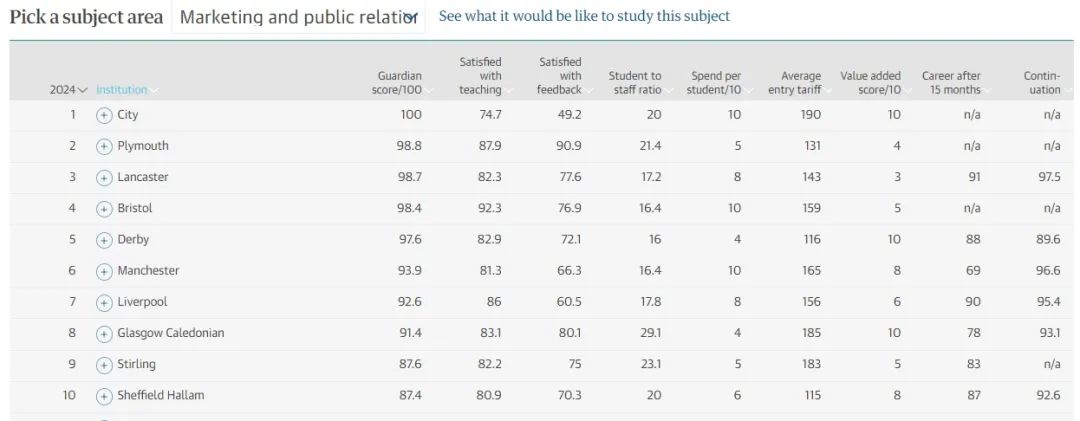The width and height of the screenshot is (1080, 421).
Task: Click the plus icon beside Lancaster
Action: tap(104, 178)
